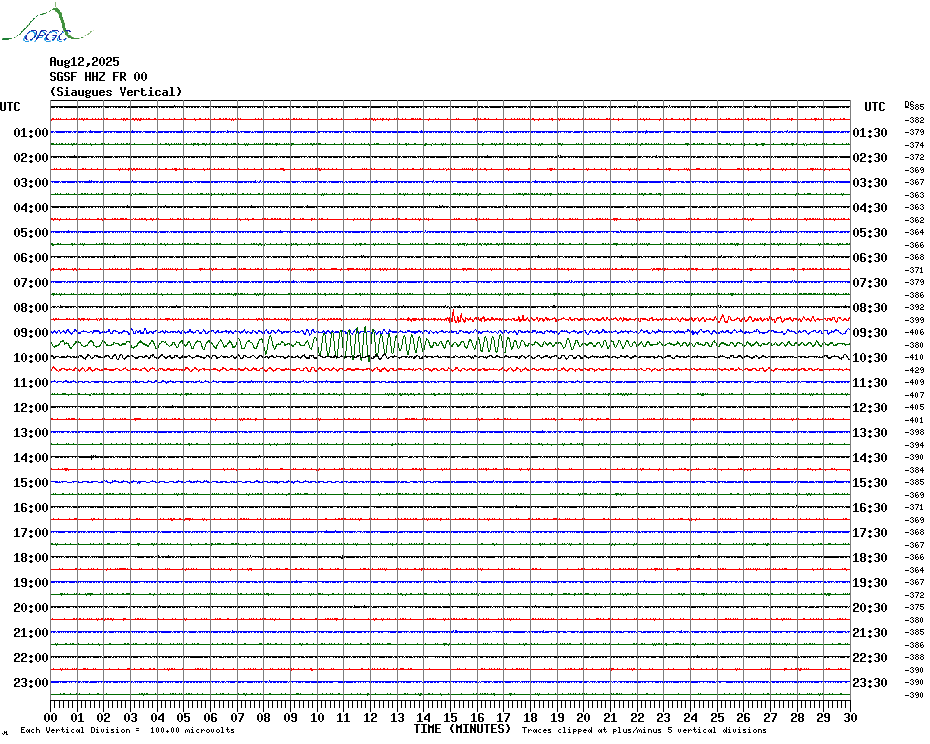Viewport: 930px width, 744px height.
Task: Click the 20:00 hour label
Action: 31,608
